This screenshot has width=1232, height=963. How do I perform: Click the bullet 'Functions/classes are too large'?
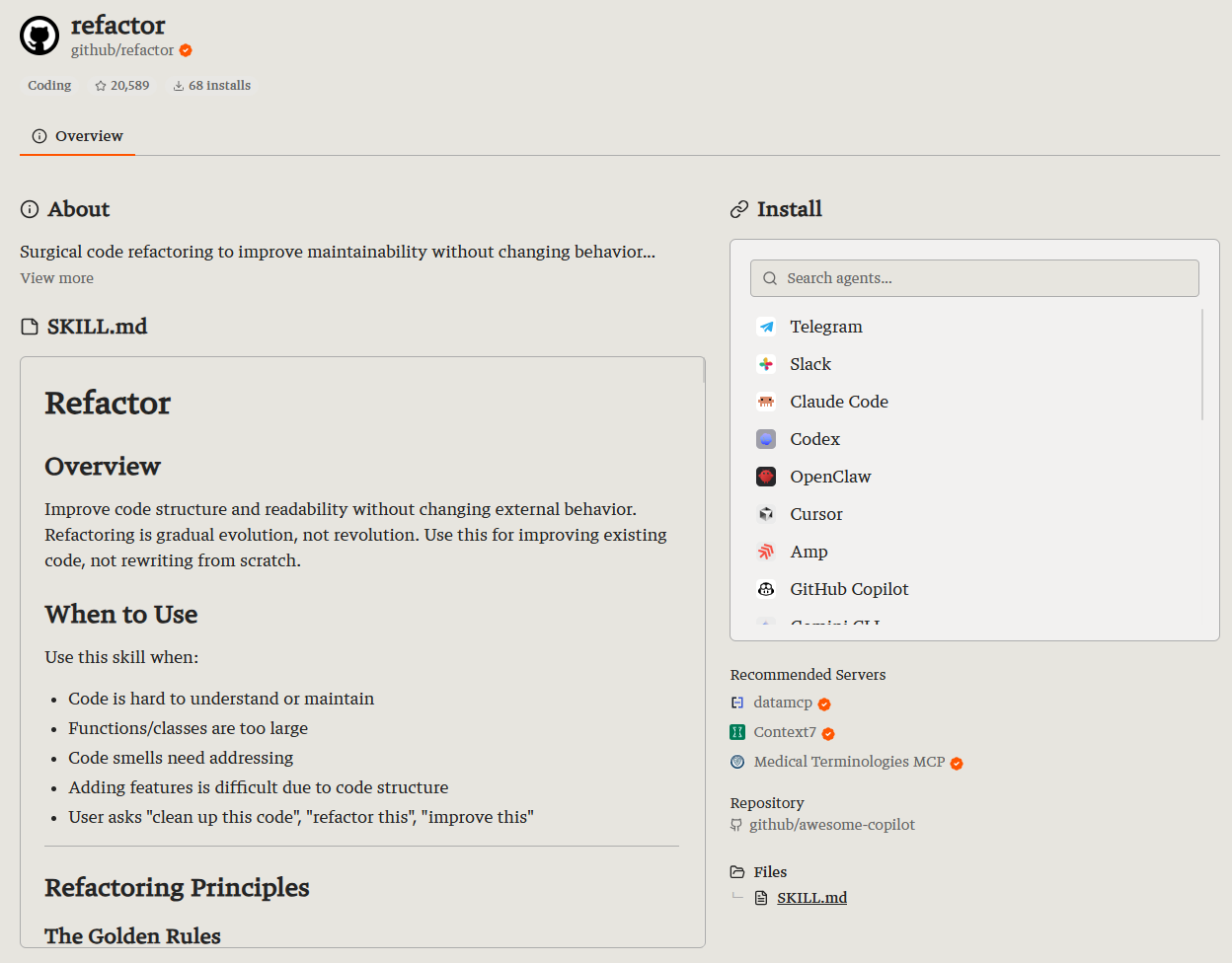[188, 728]
